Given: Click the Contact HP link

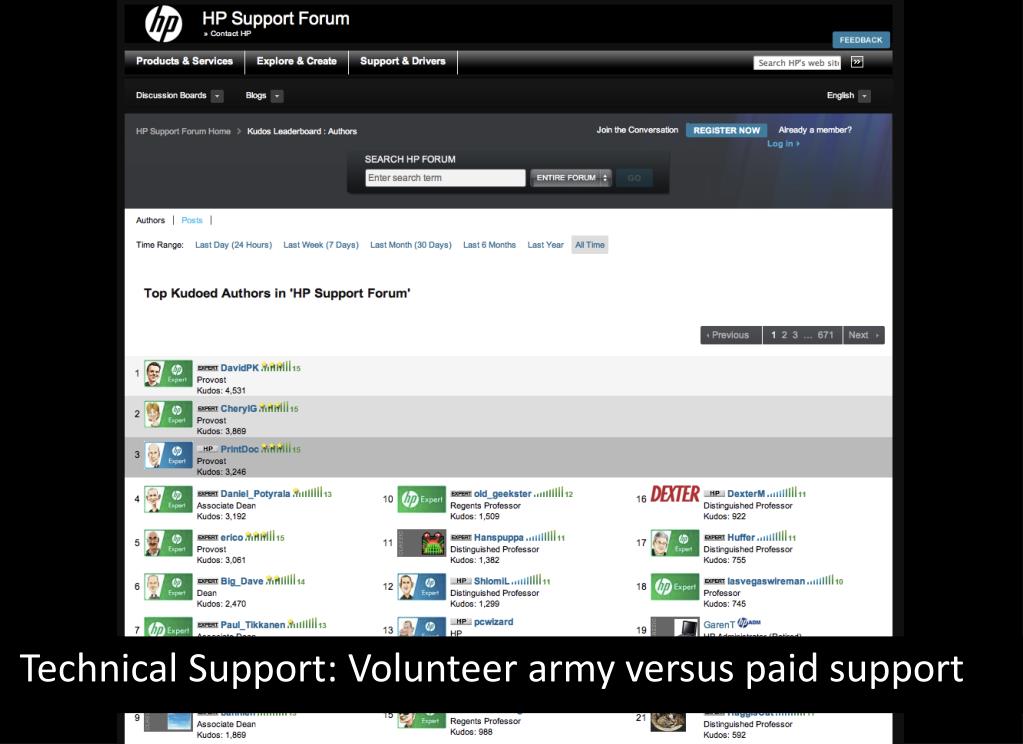Looking at the screenshot, I should (230, 33).
